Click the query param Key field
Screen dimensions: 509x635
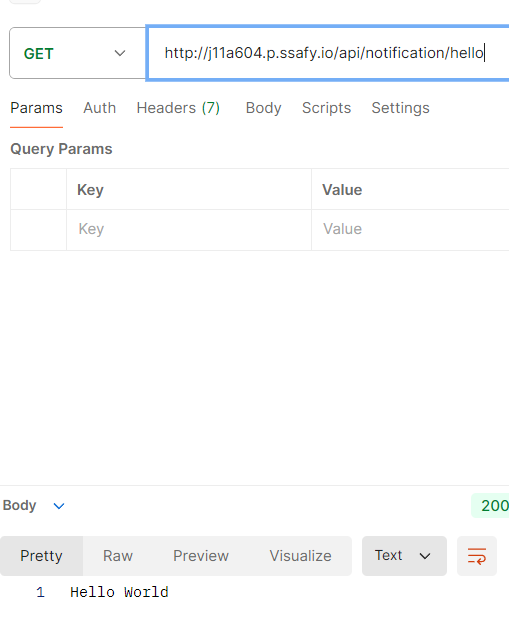point(189,230)
